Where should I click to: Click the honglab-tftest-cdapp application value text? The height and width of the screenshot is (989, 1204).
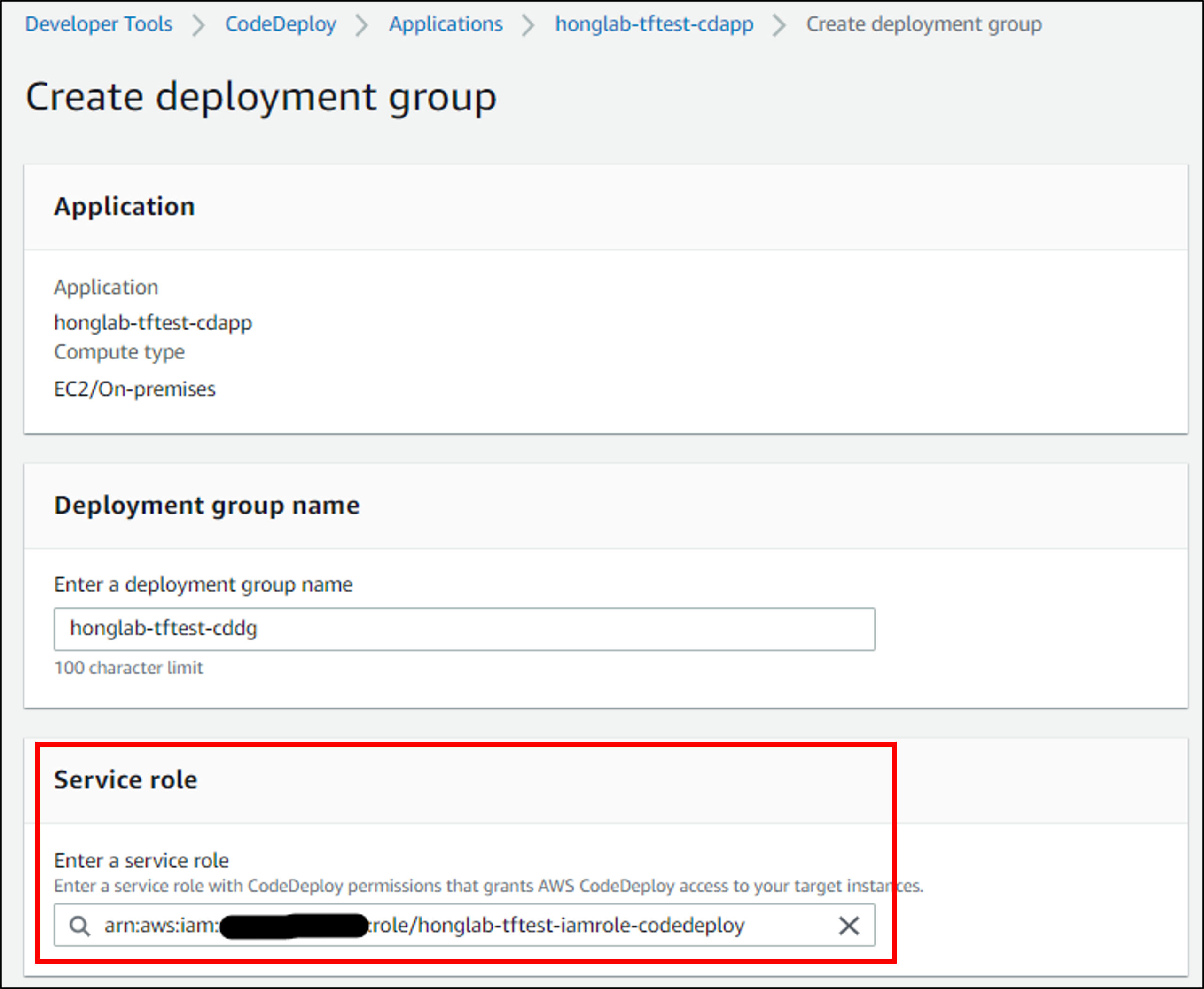pyautogui.click(x=153, y=323)
